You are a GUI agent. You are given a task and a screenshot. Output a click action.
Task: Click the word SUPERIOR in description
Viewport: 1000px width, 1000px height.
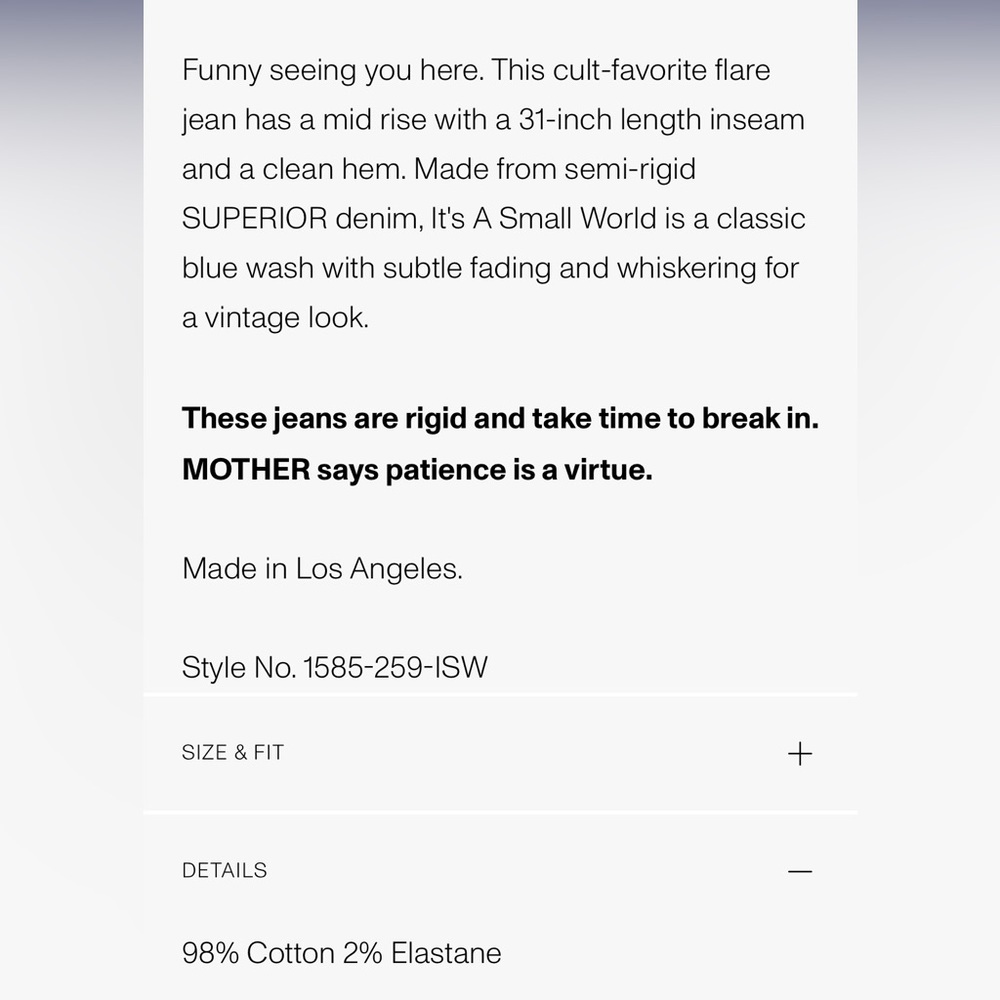pyautogui.click(x=254, y=219)
